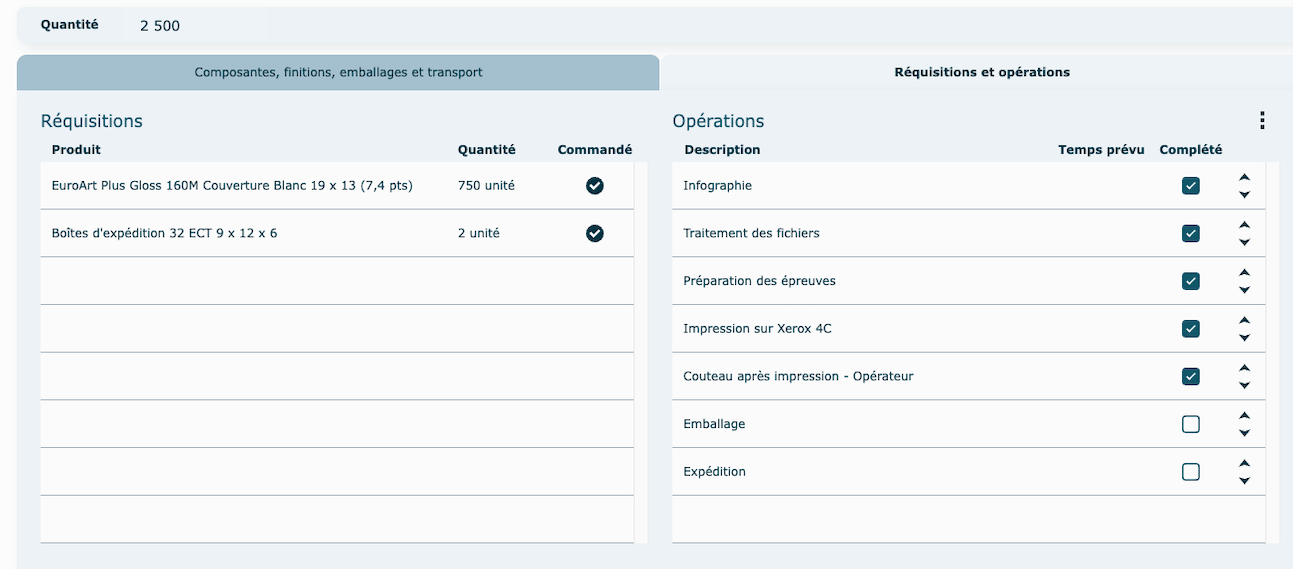The height and width of the screenshot is (569, 1293).
Task: Uncheck Impression sur Xerox 4C completed box
Action: pos(1190,329)
